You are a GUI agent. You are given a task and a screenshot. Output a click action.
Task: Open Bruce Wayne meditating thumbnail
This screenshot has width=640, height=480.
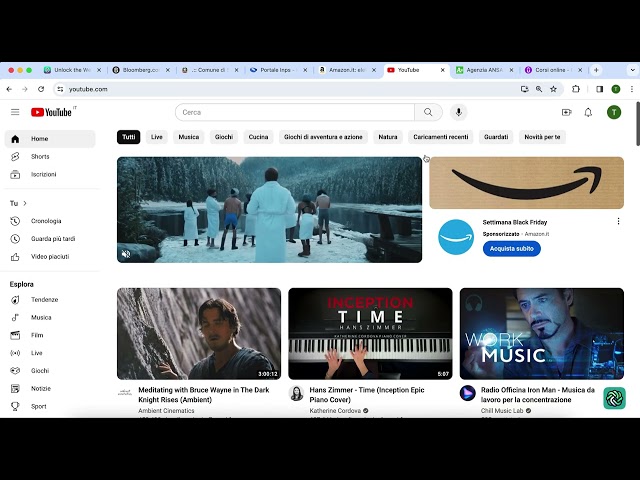point(199,334)
